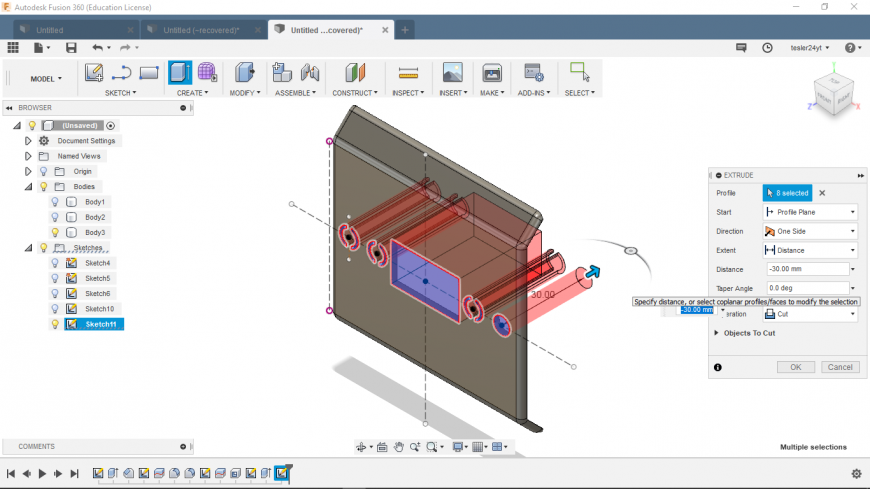
Task: Toggle visibility lightbulb for Body3
Action: pos(55,232)
